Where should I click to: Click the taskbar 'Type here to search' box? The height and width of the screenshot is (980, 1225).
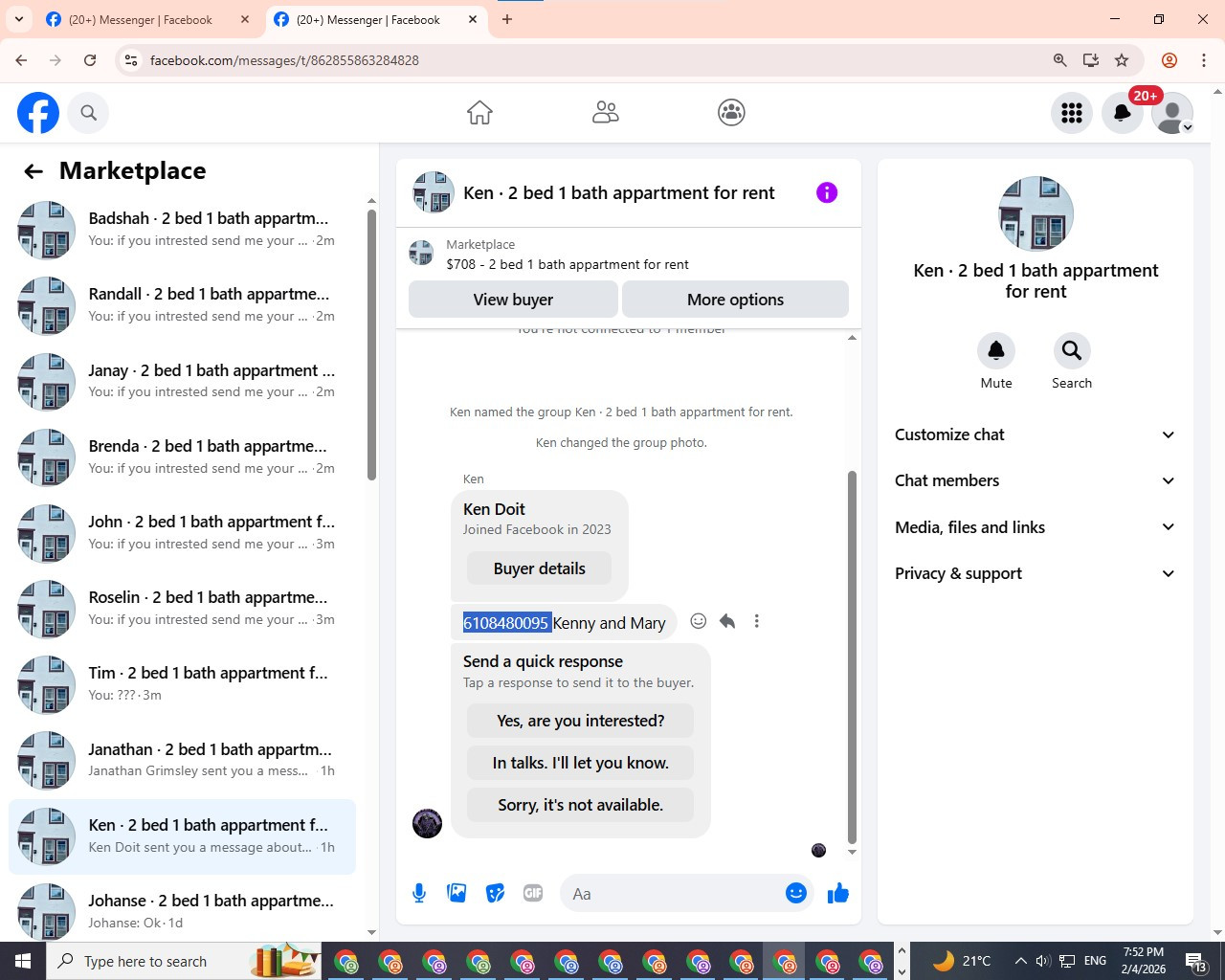point(182,961)
